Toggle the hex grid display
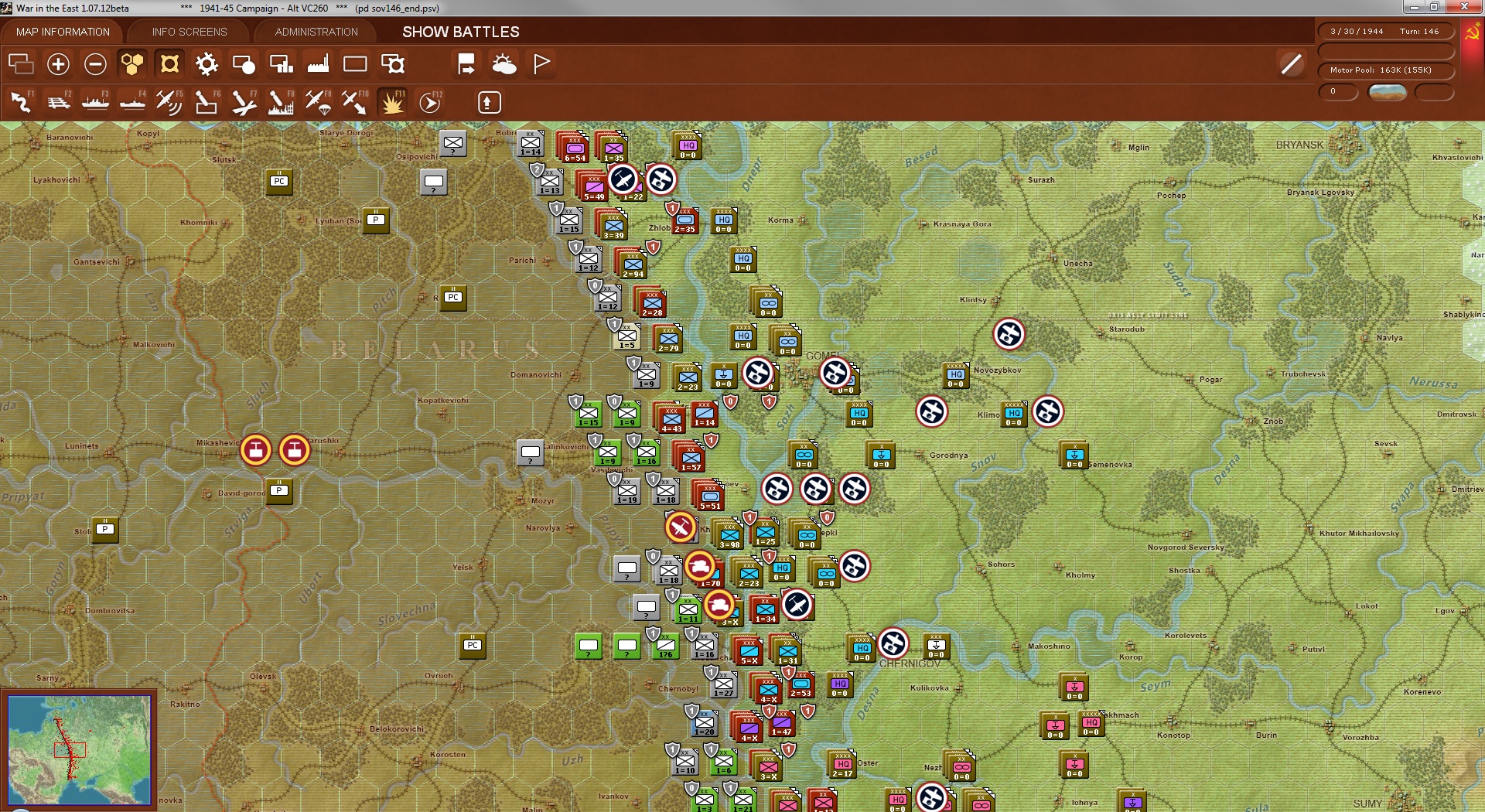 point(132,64)
